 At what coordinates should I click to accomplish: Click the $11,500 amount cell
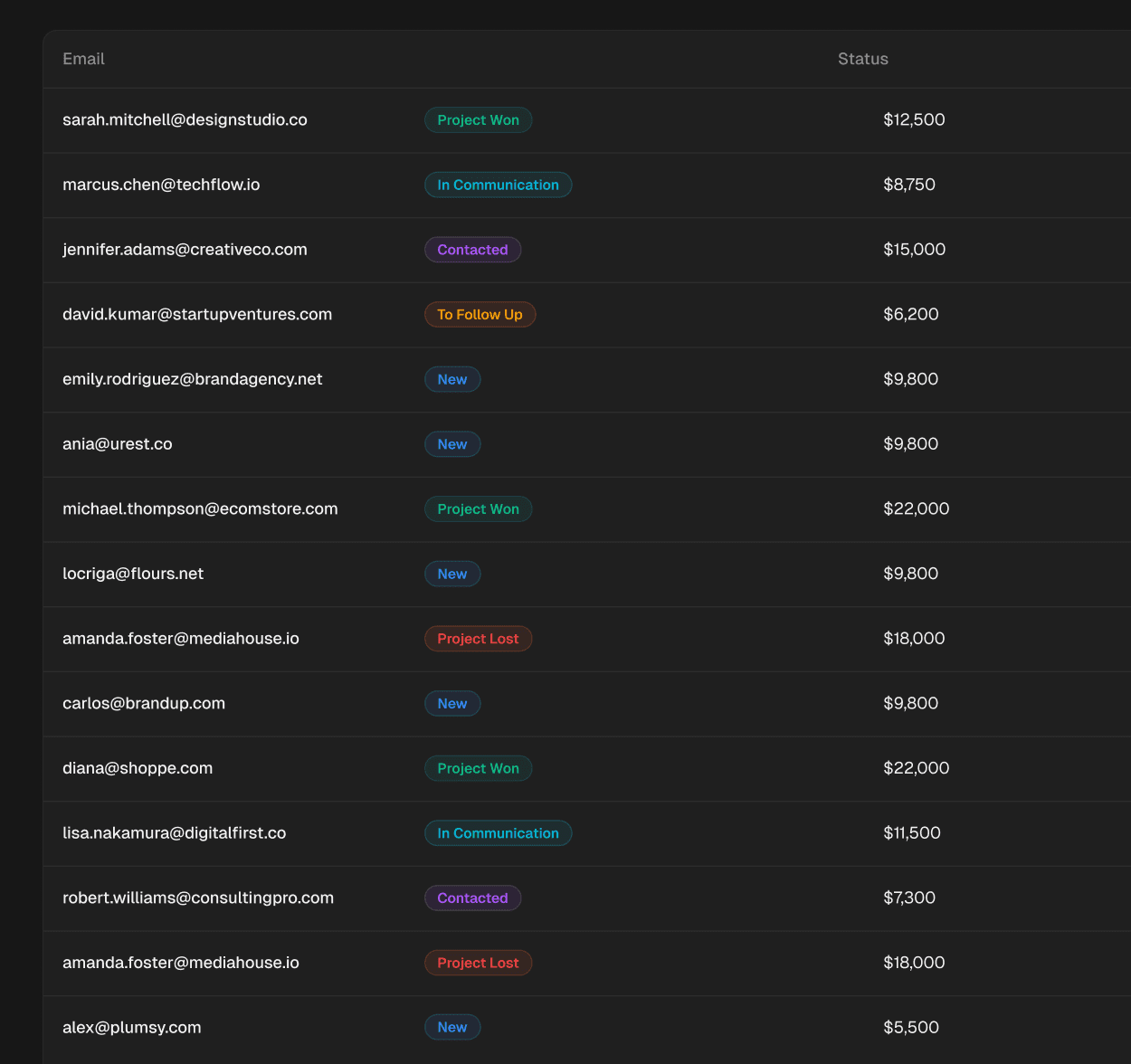click(x=911, y=833)
